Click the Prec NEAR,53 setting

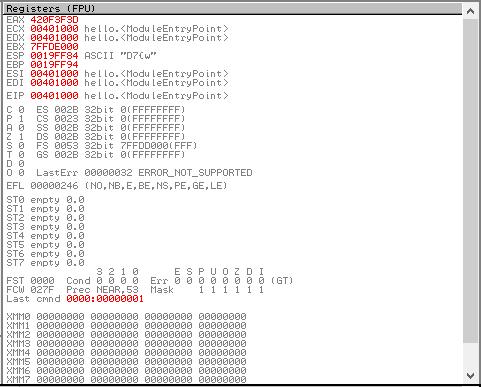pyautogui.click(x=102, y=290)
